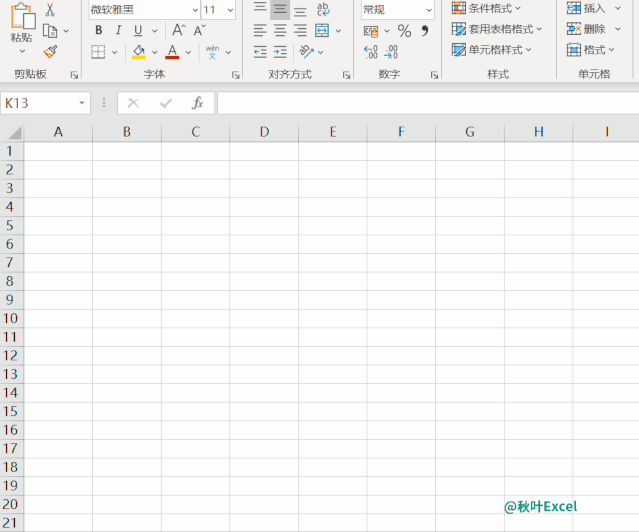Image resolution: width=639 pixels, height=532 pixels.
Task: Open the Name Box dropdown arrow
Action: [82, 103]
